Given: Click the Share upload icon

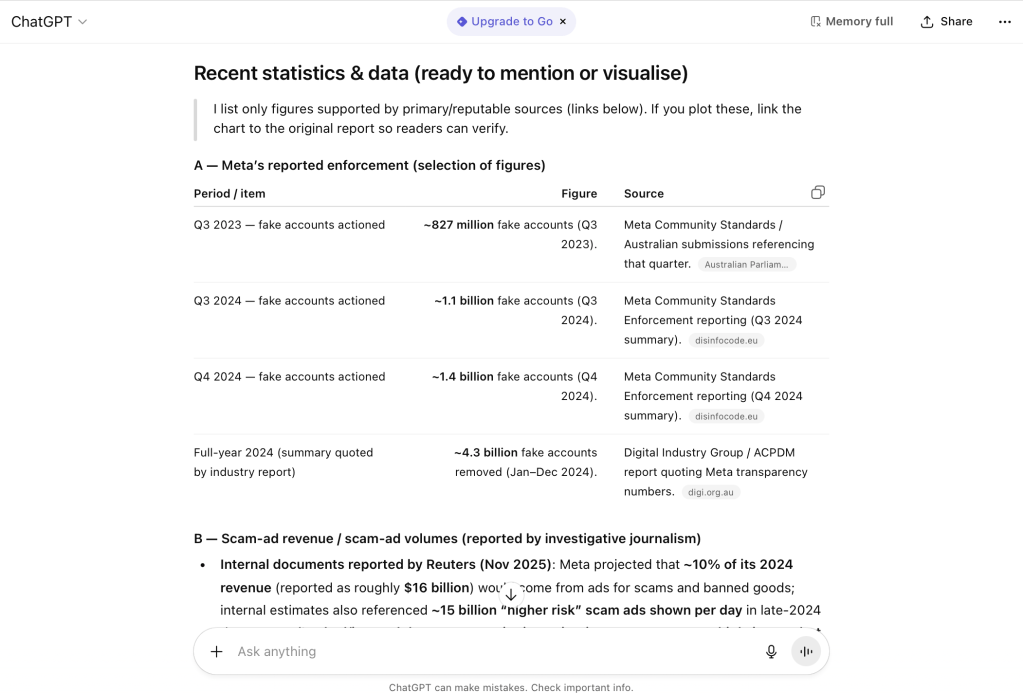Looking at the screenshot, I should (927, 22).
